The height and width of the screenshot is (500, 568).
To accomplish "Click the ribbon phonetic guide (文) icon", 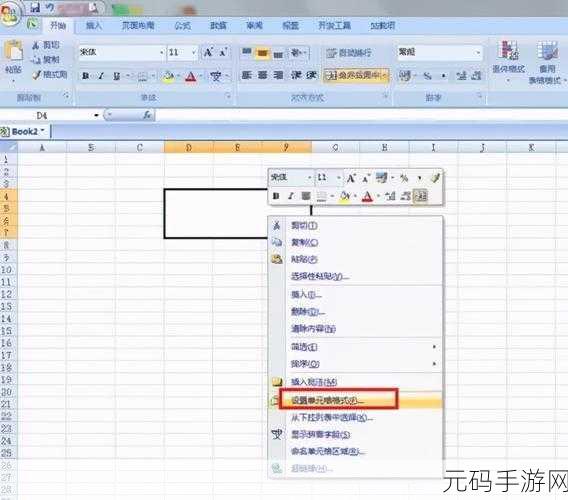I will [x=216, y=76].
